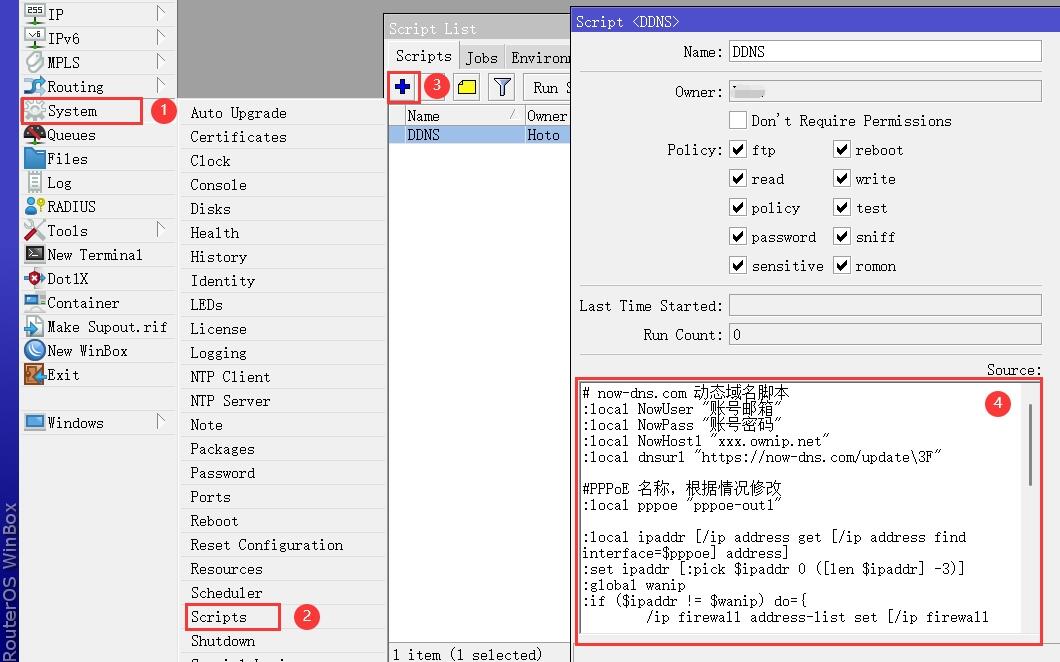Click the blue plus Add script icon
The height and width of the screenshot is (662, 1060).
tap(403, 88)
